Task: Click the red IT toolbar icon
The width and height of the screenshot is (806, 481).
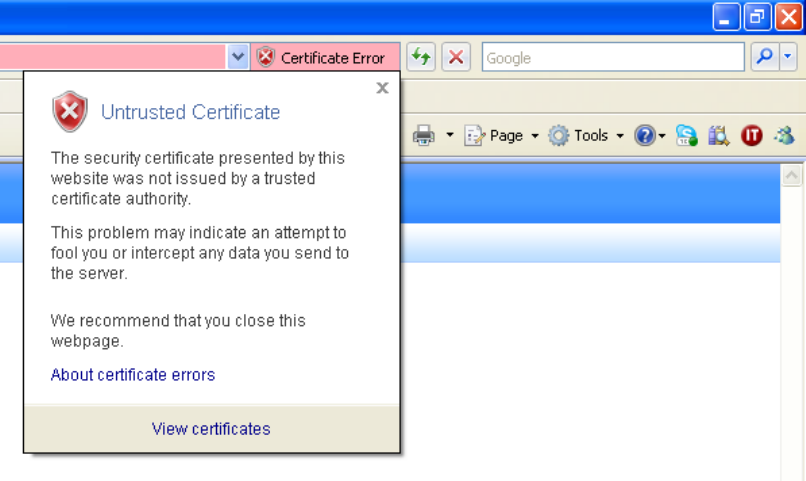Action: pos(752,136)
